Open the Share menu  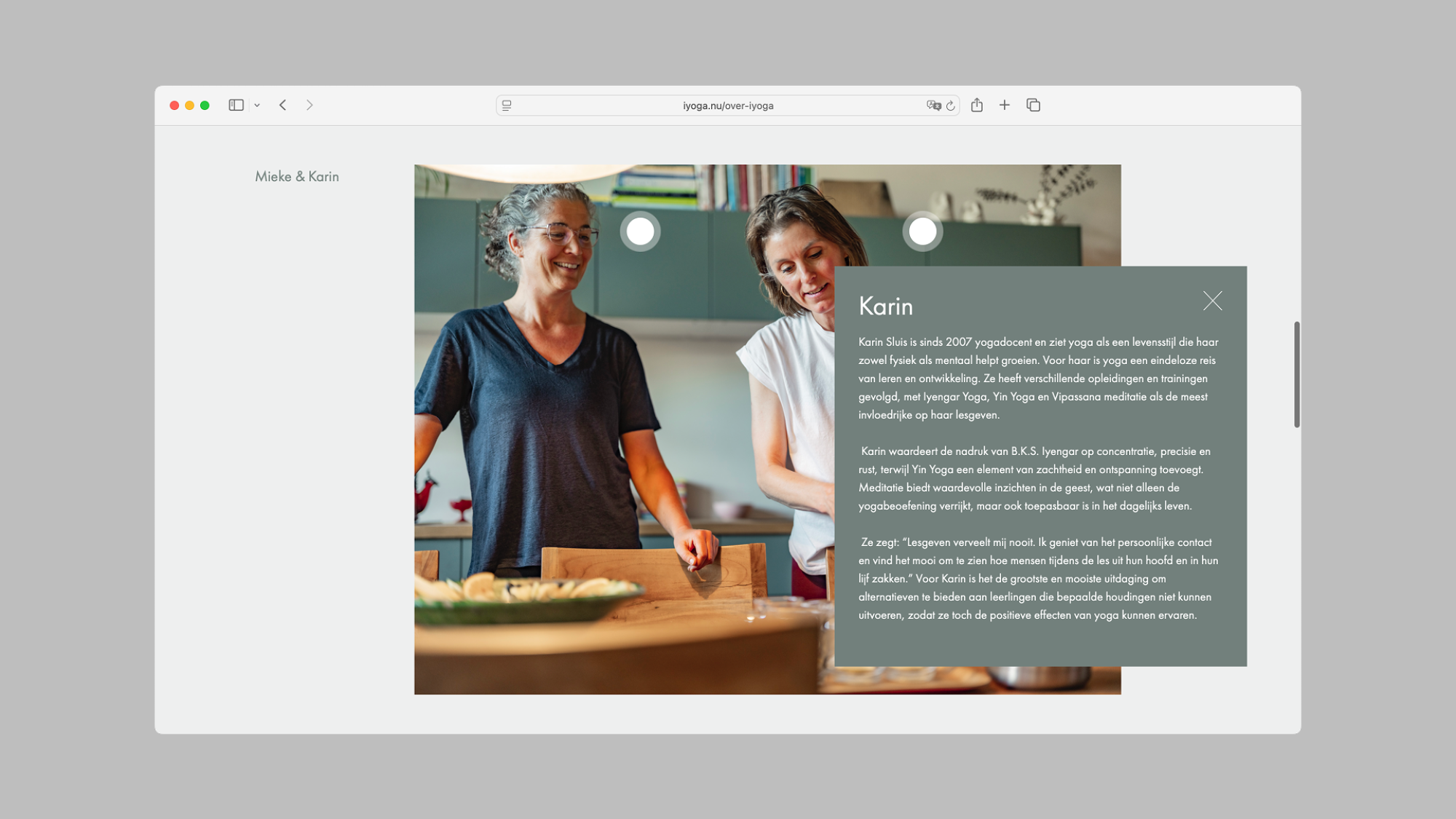pos(976,105)
